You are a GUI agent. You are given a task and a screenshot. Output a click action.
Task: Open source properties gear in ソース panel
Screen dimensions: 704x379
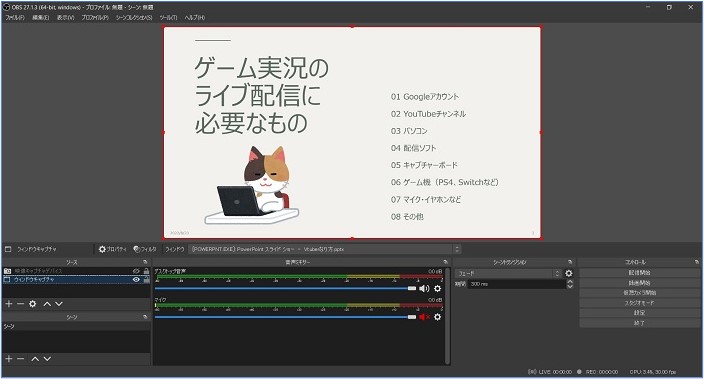(32, 304)
